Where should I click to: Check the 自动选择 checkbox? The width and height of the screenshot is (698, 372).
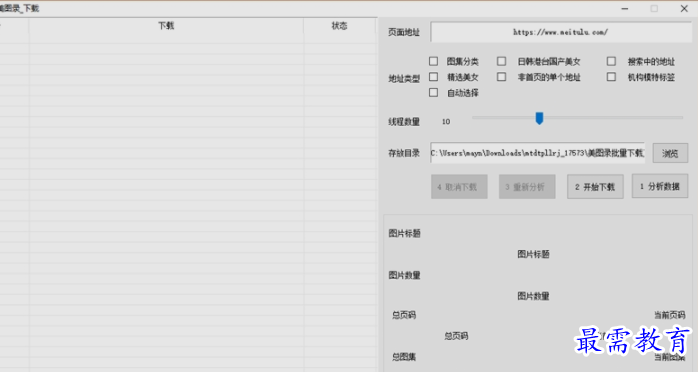434,93
